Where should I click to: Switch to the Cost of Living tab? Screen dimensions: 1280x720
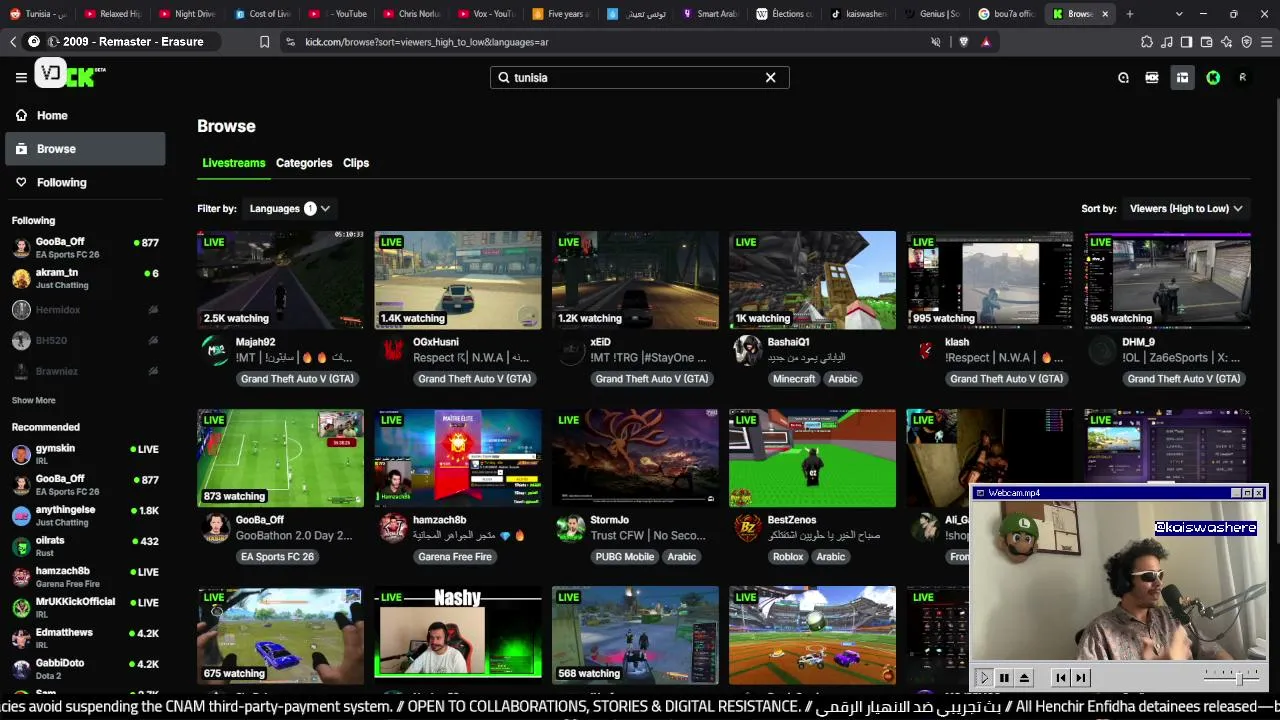(x=262, y=14)
